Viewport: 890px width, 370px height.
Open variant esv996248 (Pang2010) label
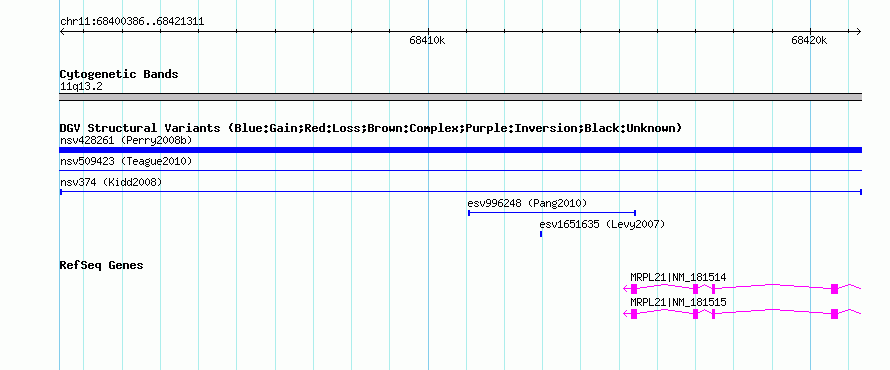tap(527, 203)
